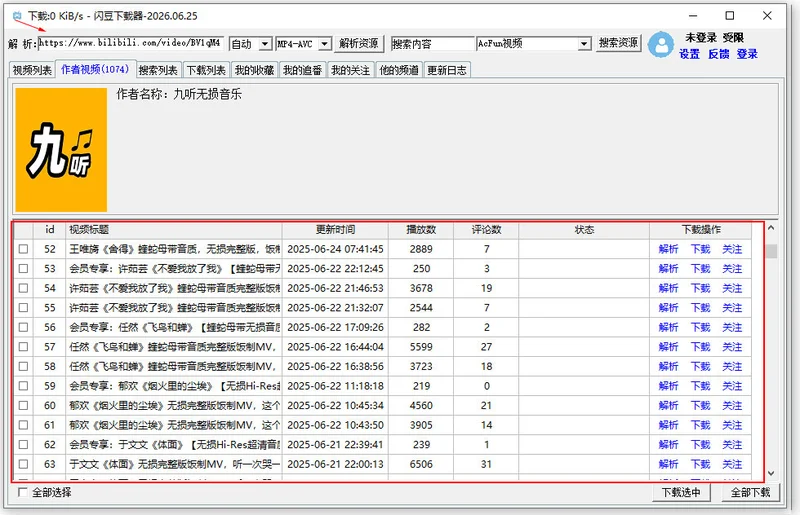Screen dimensions: 800x515
Task: Click the table scrollbar up arrow
Action: [771, 228]
